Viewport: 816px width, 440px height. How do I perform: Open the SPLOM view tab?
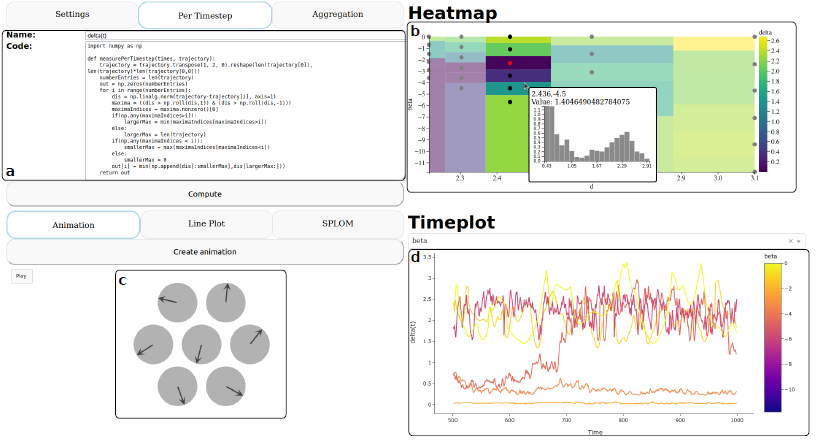[337, 224]
